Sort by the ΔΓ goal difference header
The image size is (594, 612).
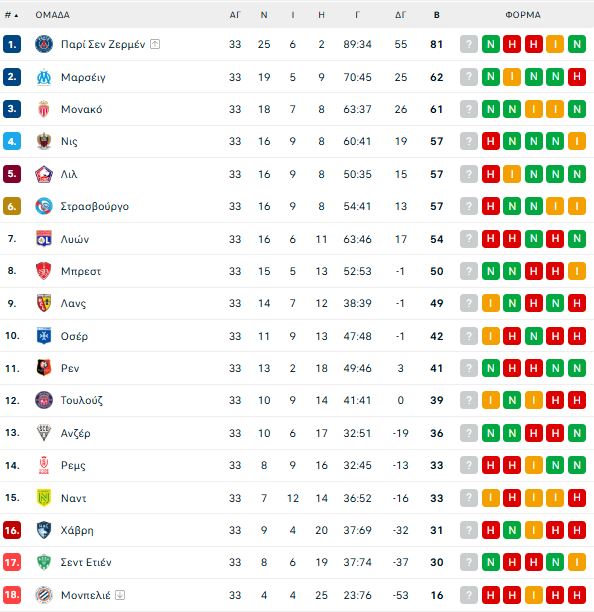click(x=400, y=15)
